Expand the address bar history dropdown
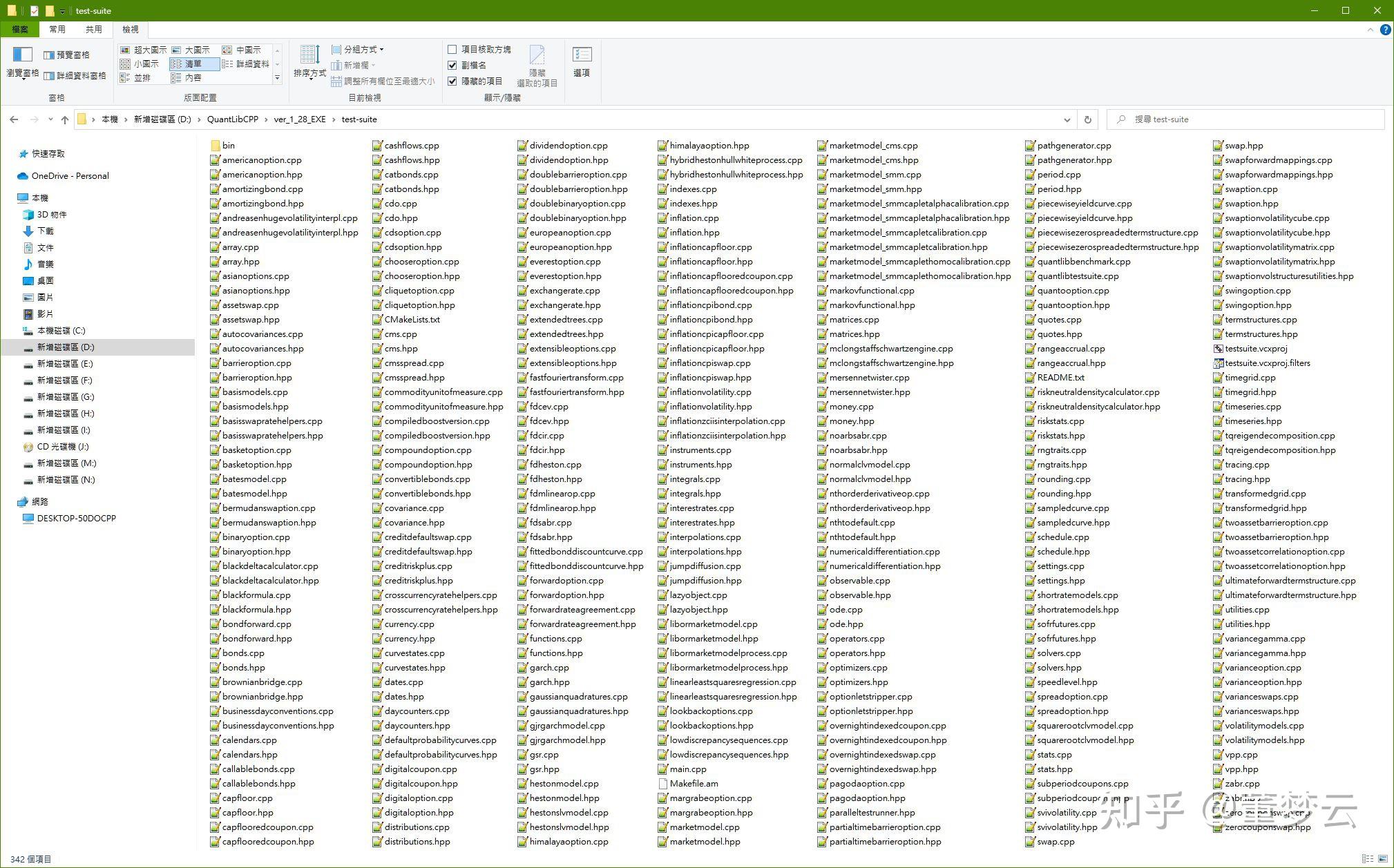This screenshot has width=1394, height=868. tap(1067, 119)
